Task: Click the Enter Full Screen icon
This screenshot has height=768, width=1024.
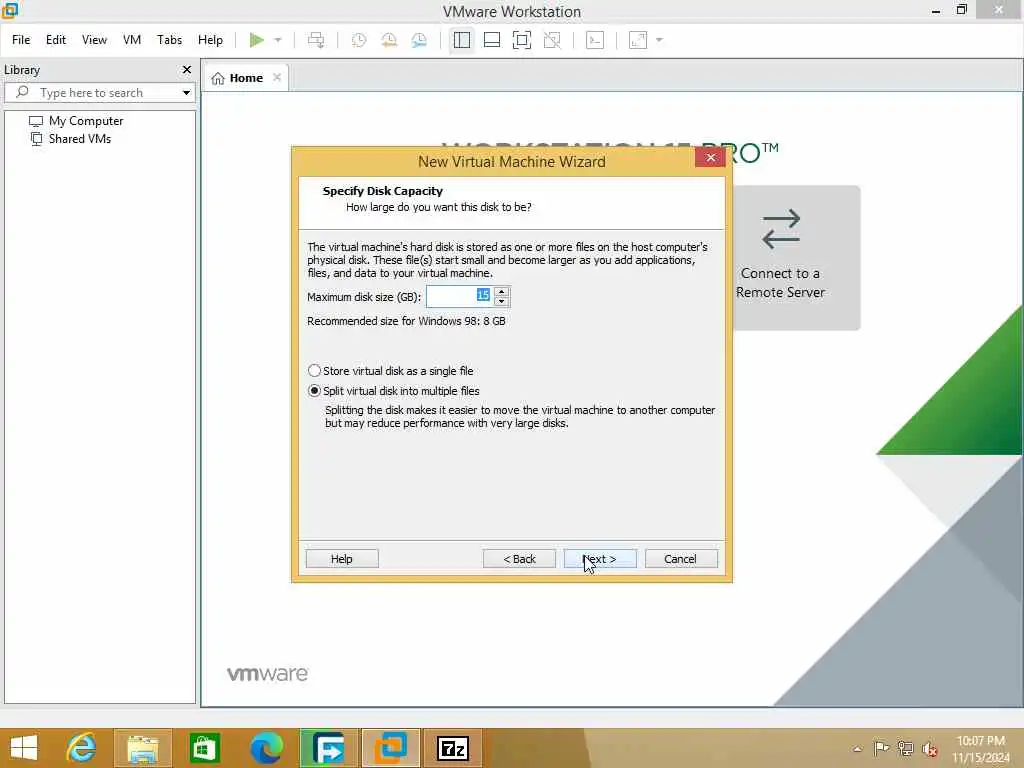Action: 522,40
